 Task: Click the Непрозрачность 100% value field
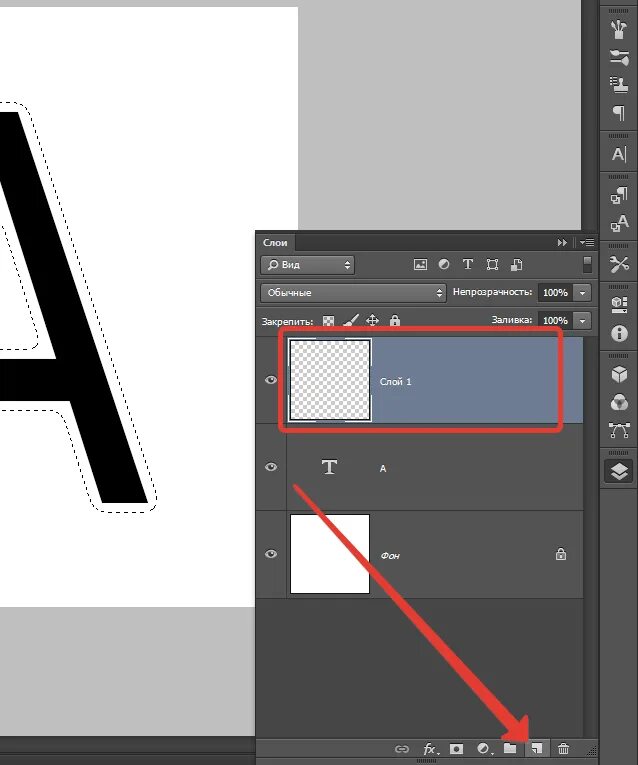556,293
